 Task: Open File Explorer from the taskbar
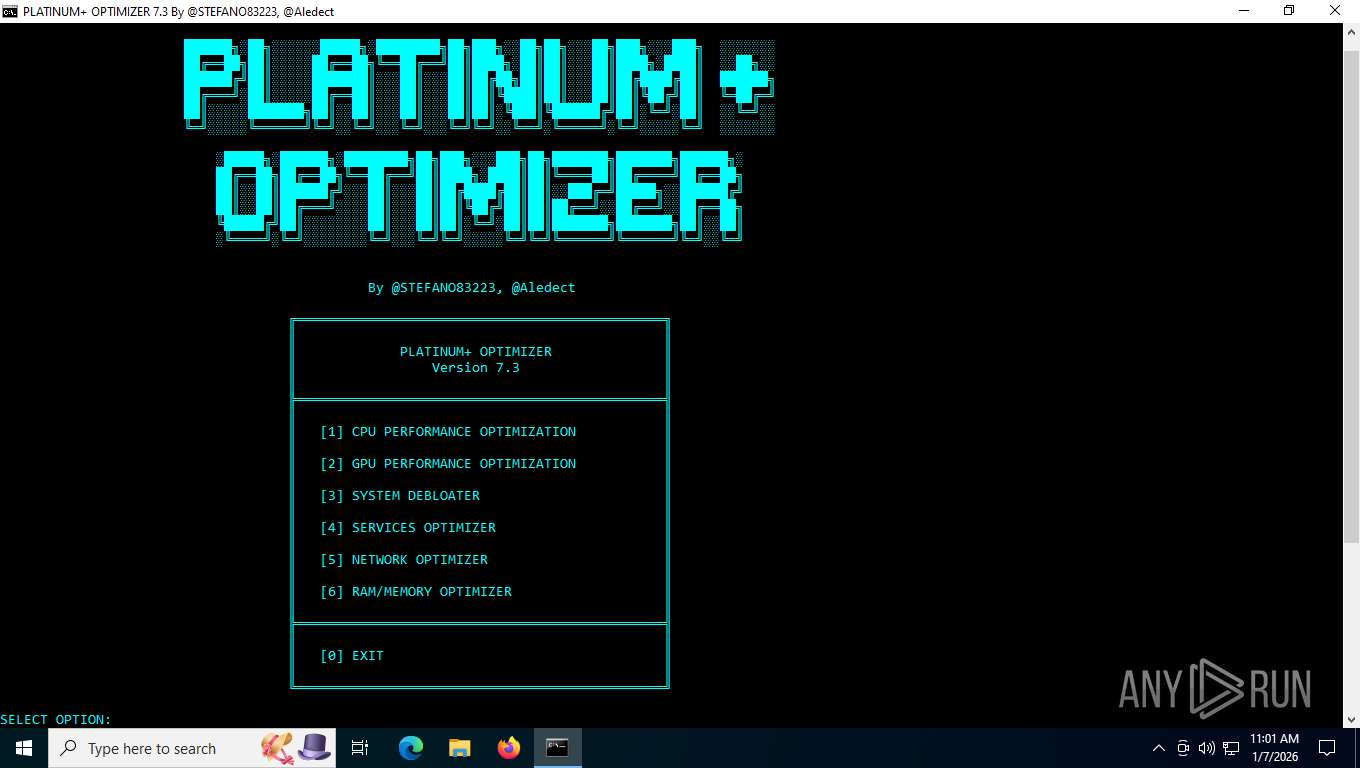tap(459, 748)
